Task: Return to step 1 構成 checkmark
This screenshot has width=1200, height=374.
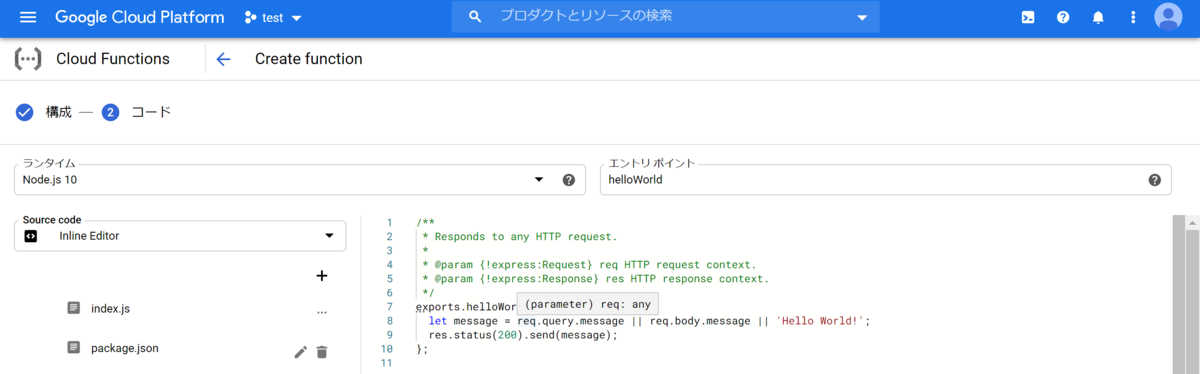Action: (x=25, y=112)
